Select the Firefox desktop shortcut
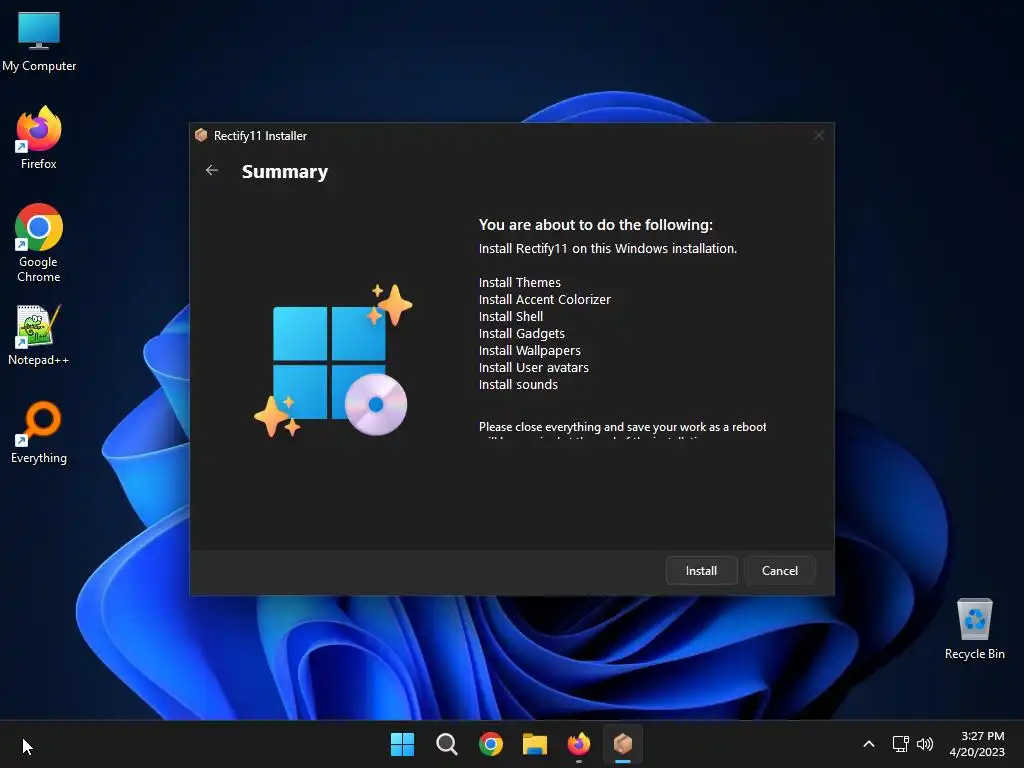Viewport: 1024px width, 768px height. tap(39, 138)
